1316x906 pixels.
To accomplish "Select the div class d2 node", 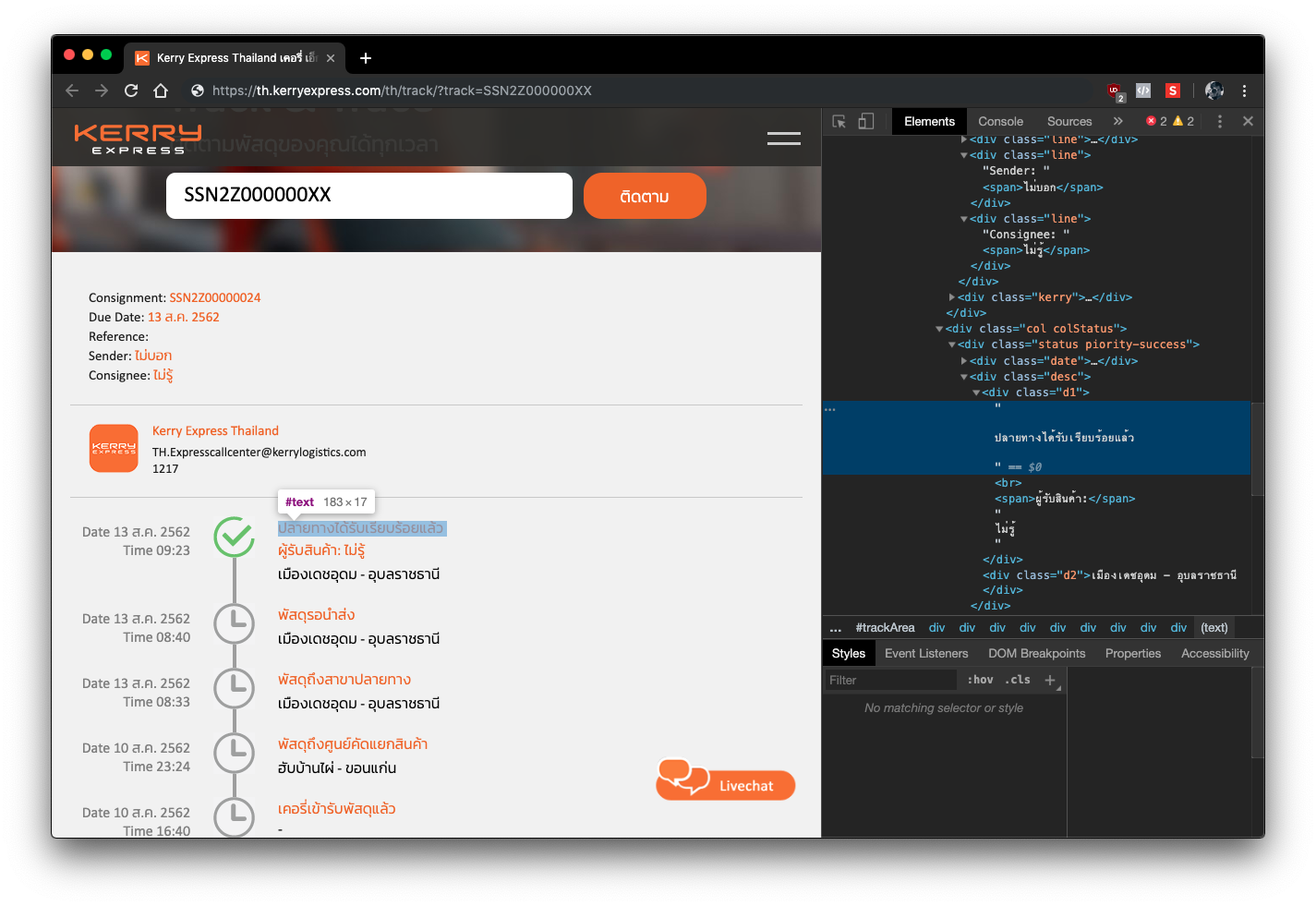I will pos(1109,575).
